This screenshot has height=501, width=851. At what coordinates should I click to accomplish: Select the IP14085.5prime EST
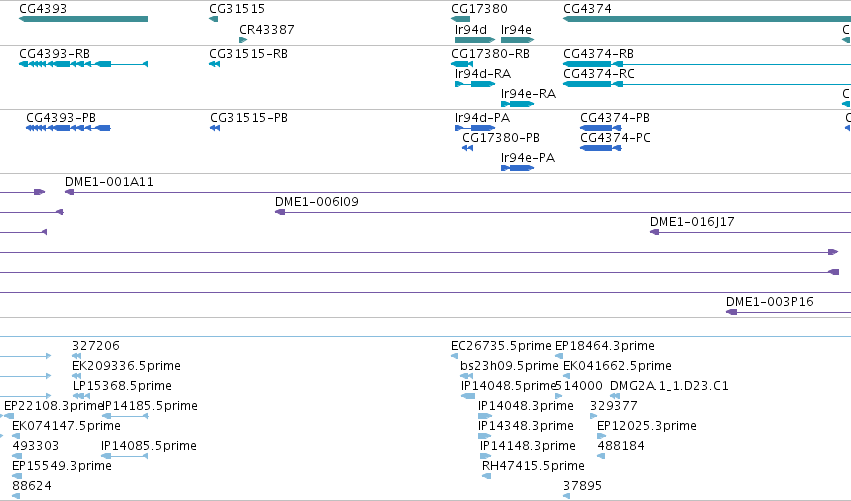coord(124,456)
